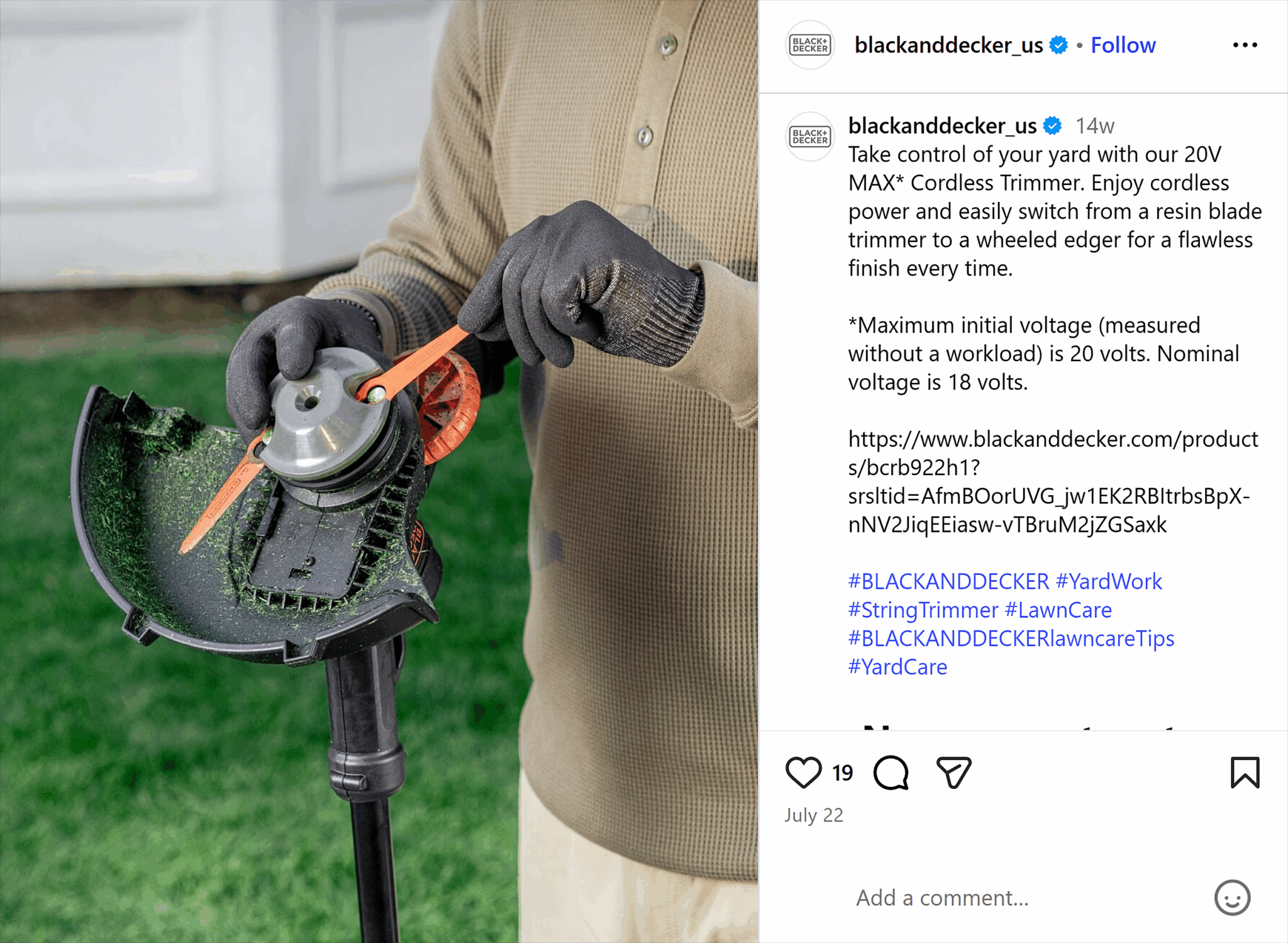Open the #YardCare hashtag
1288x943 pixels.
coord(897,667)
